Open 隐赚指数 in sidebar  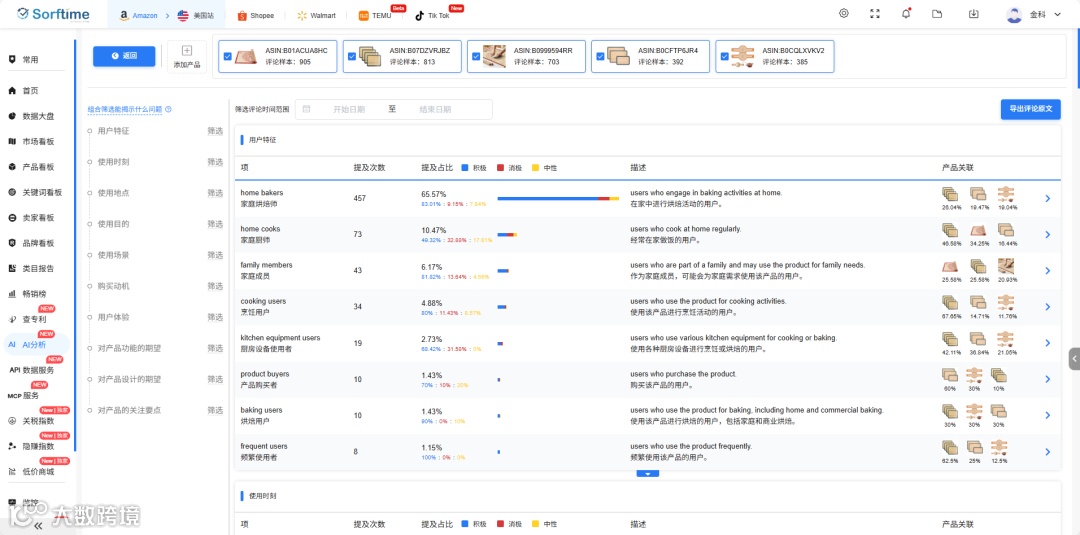38,446
